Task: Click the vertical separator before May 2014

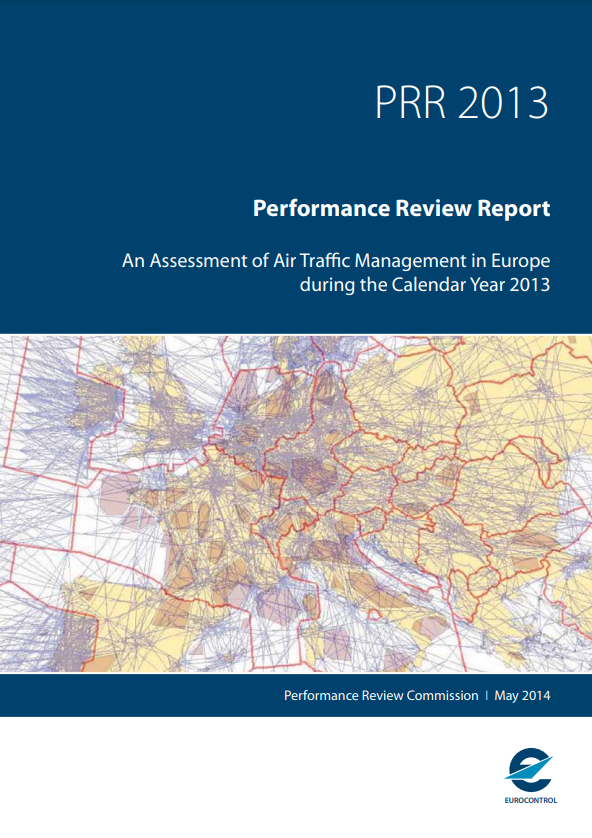Action: click(x=487, y=696)
